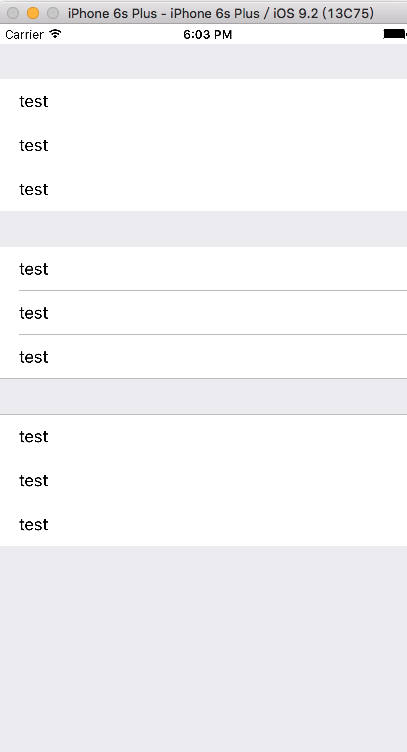
Task: Select first test row in top section
Action: click(x=203, y=101)
